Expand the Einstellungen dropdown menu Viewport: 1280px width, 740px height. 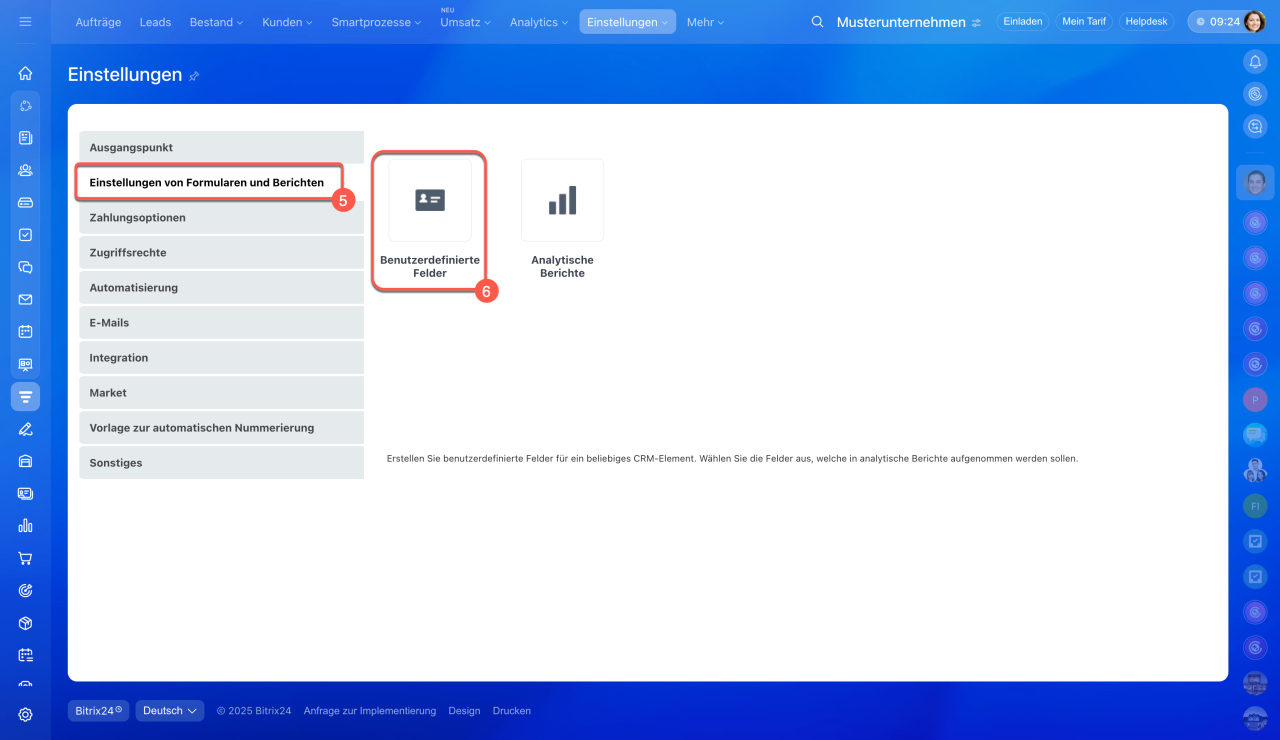tap(628, 22)
